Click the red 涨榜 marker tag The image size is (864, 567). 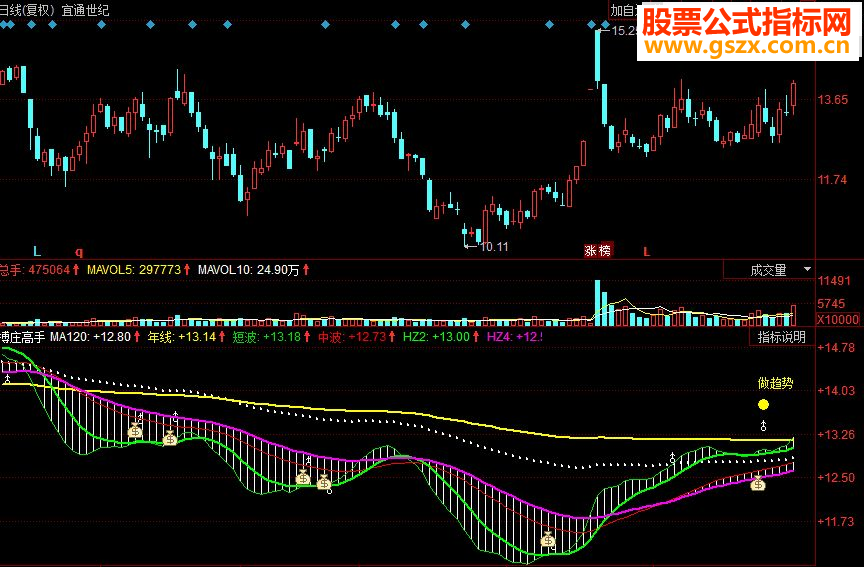pos(598,251)
